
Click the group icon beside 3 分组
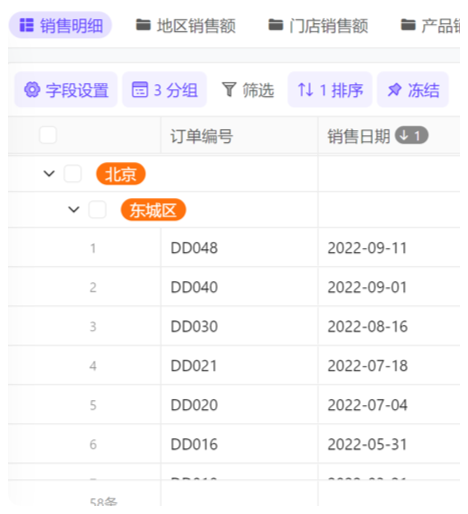pos(140,89)
